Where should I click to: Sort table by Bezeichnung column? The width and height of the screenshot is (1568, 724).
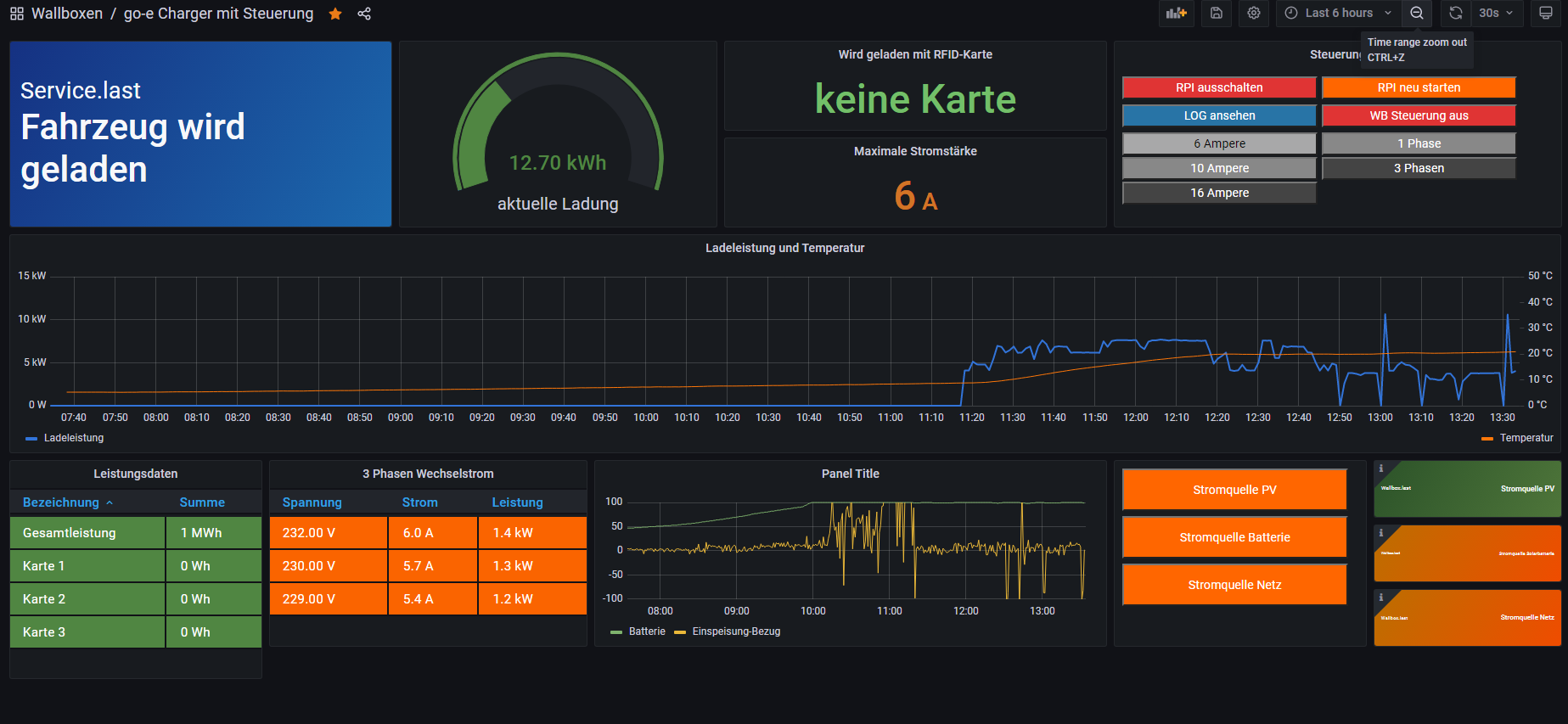[x=61, y=502]
